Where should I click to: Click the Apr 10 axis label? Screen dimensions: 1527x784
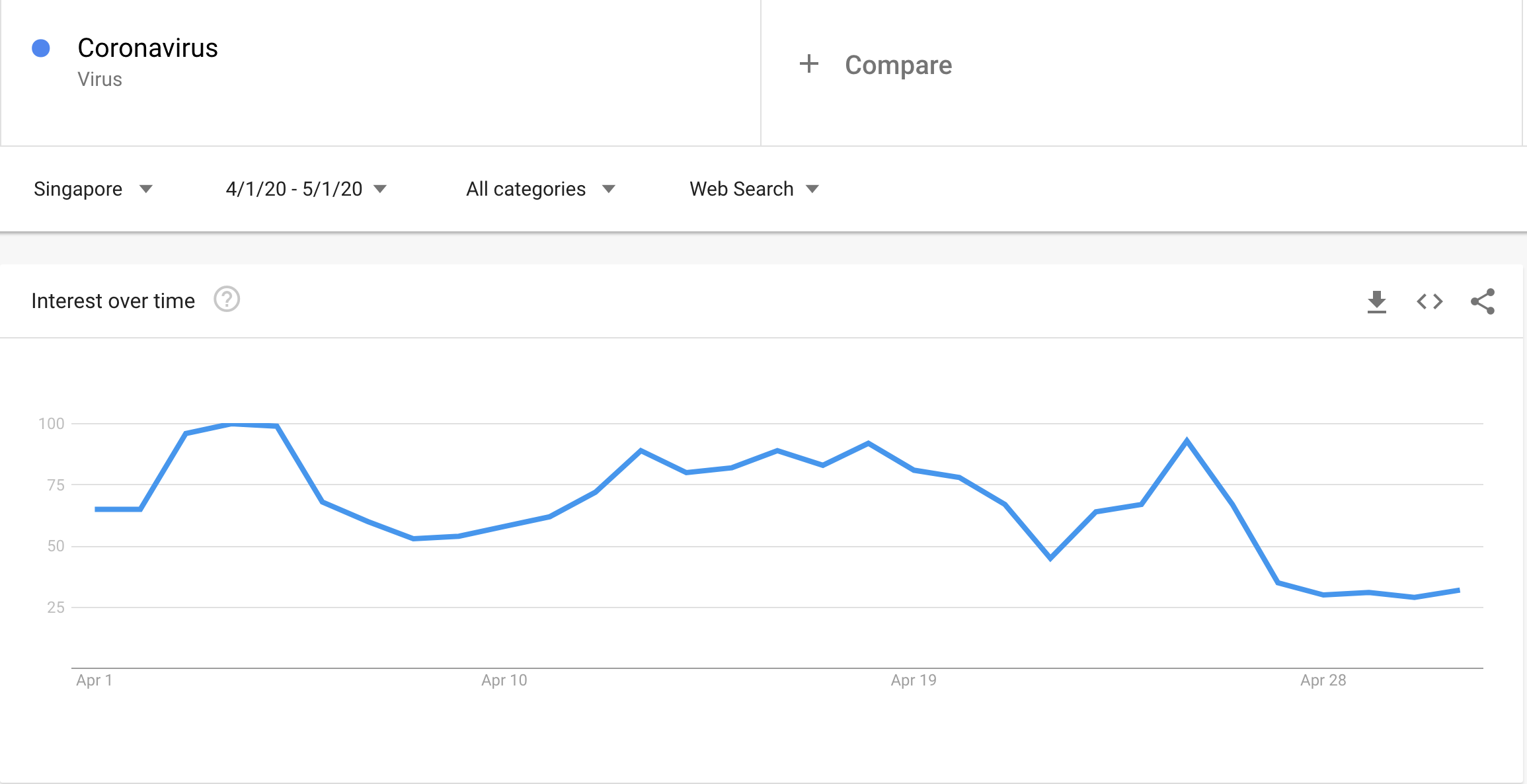[x=504, y=680]
